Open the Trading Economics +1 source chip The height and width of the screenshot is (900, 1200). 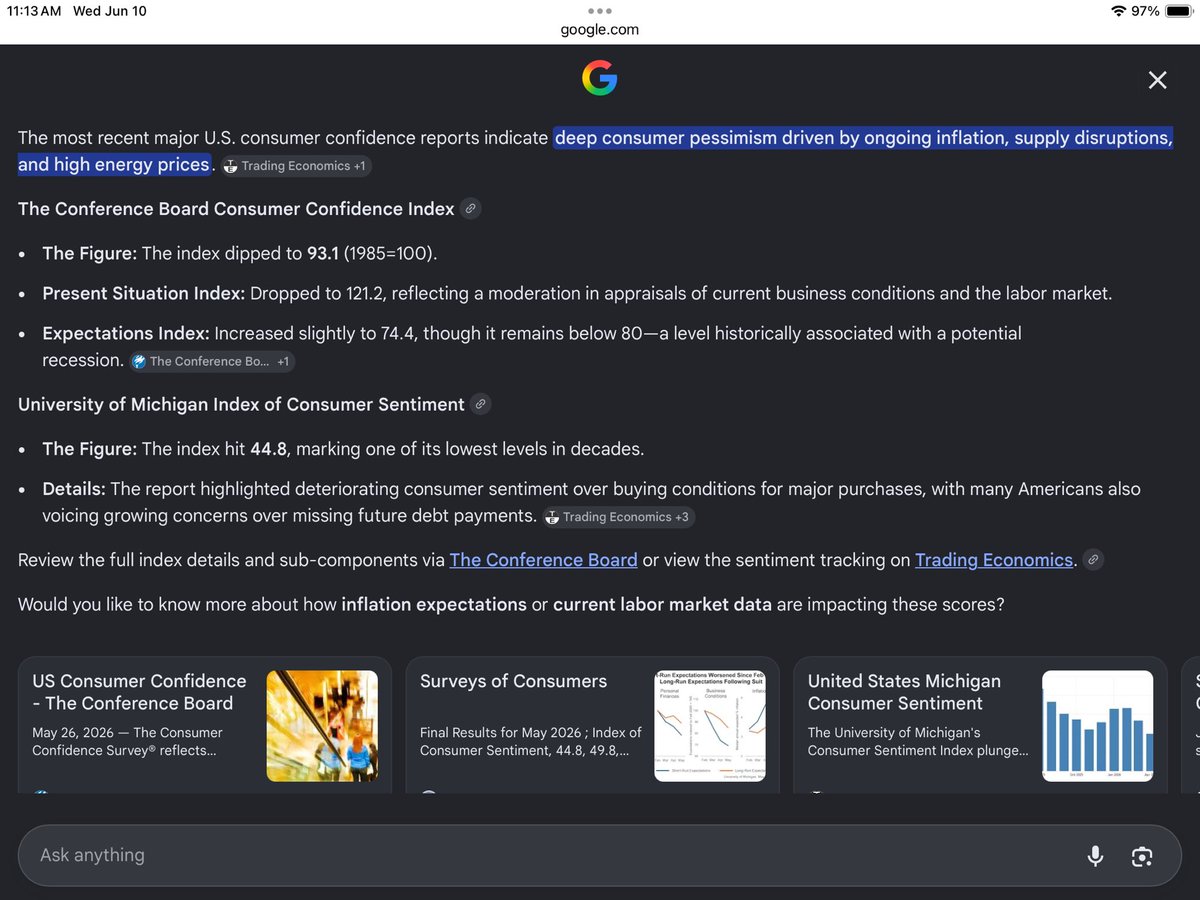click(294, 166)
